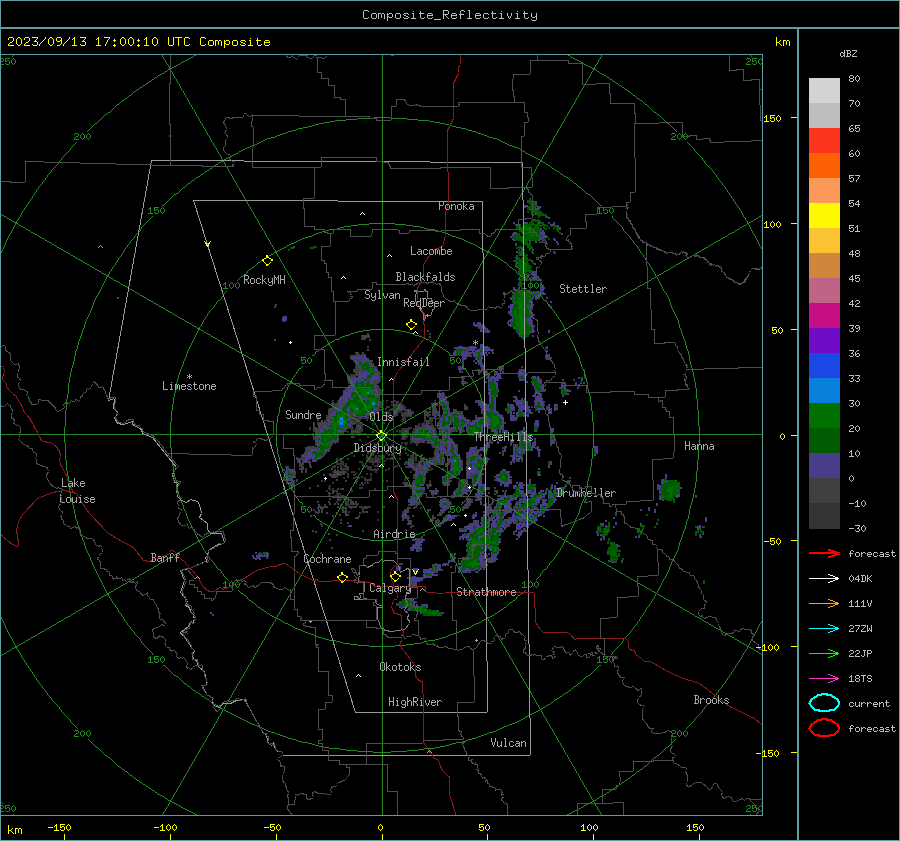
Task: Select the yellow swatch between 54 and 51 dBZ
Action: click(x=824, y=216)
